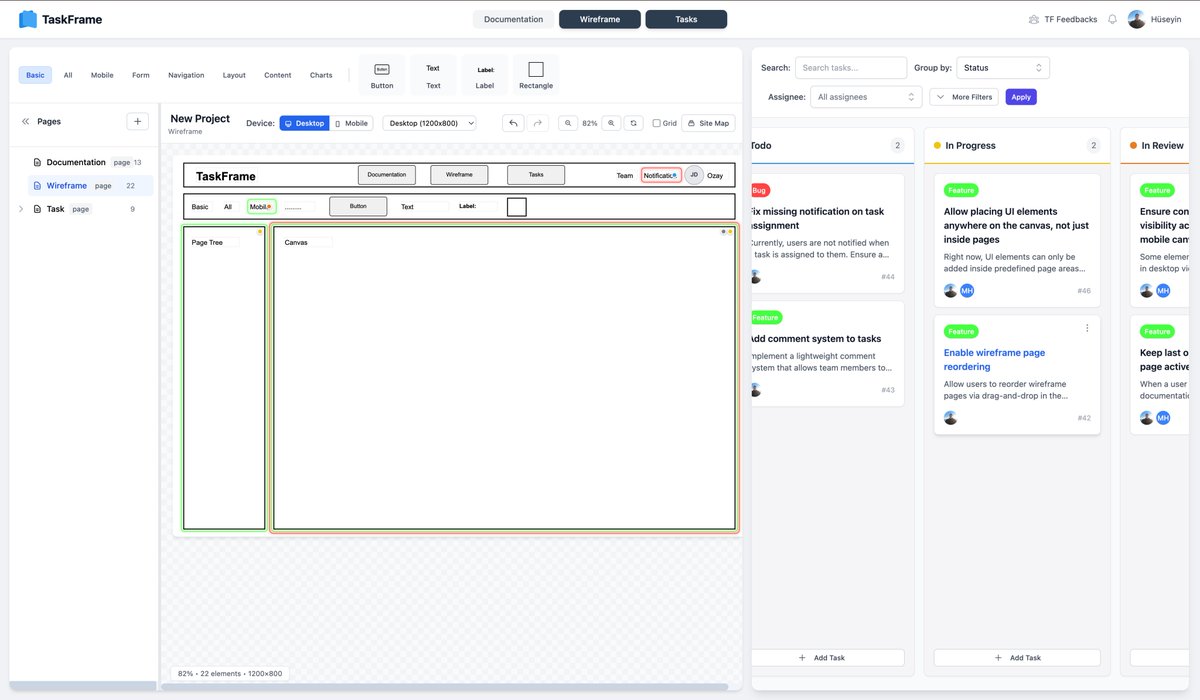Viewport: 1200px width, 700px height.
Task: Click the undo arrow icon
Action: coord(514,123)
